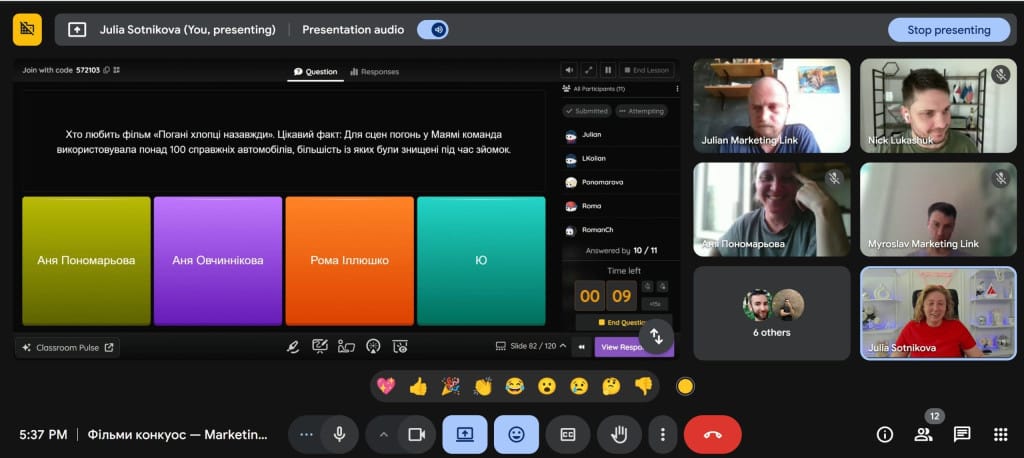1024x458 pixels.
Task: Open more options three-dot menu
Action: (x=663, y=434)
